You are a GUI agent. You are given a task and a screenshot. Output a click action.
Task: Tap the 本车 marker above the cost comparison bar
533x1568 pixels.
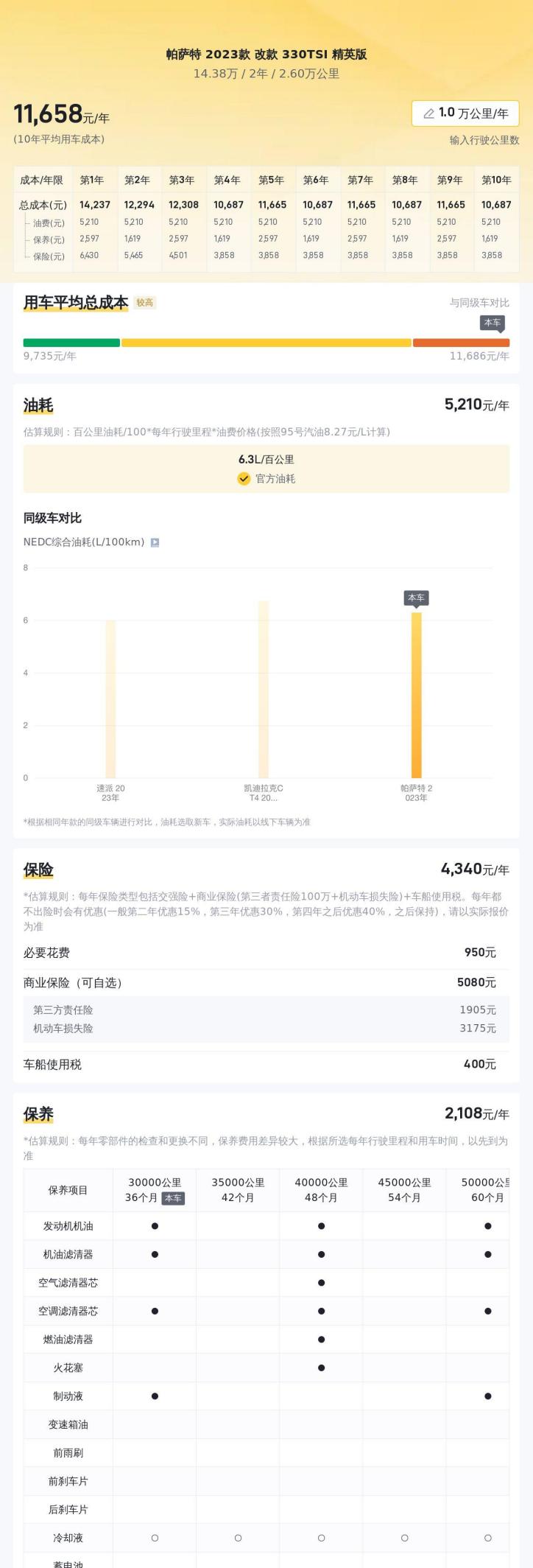(492, 323)
